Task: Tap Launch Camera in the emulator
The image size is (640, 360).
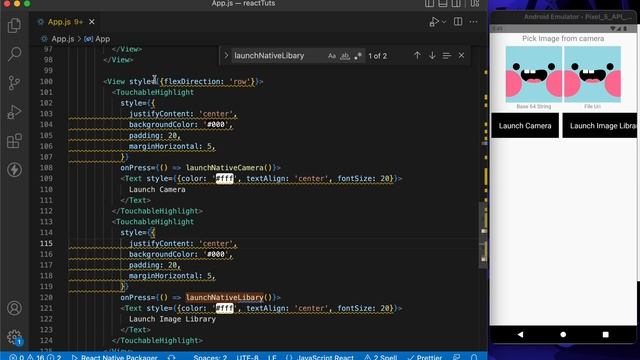Action: point(525,126)
